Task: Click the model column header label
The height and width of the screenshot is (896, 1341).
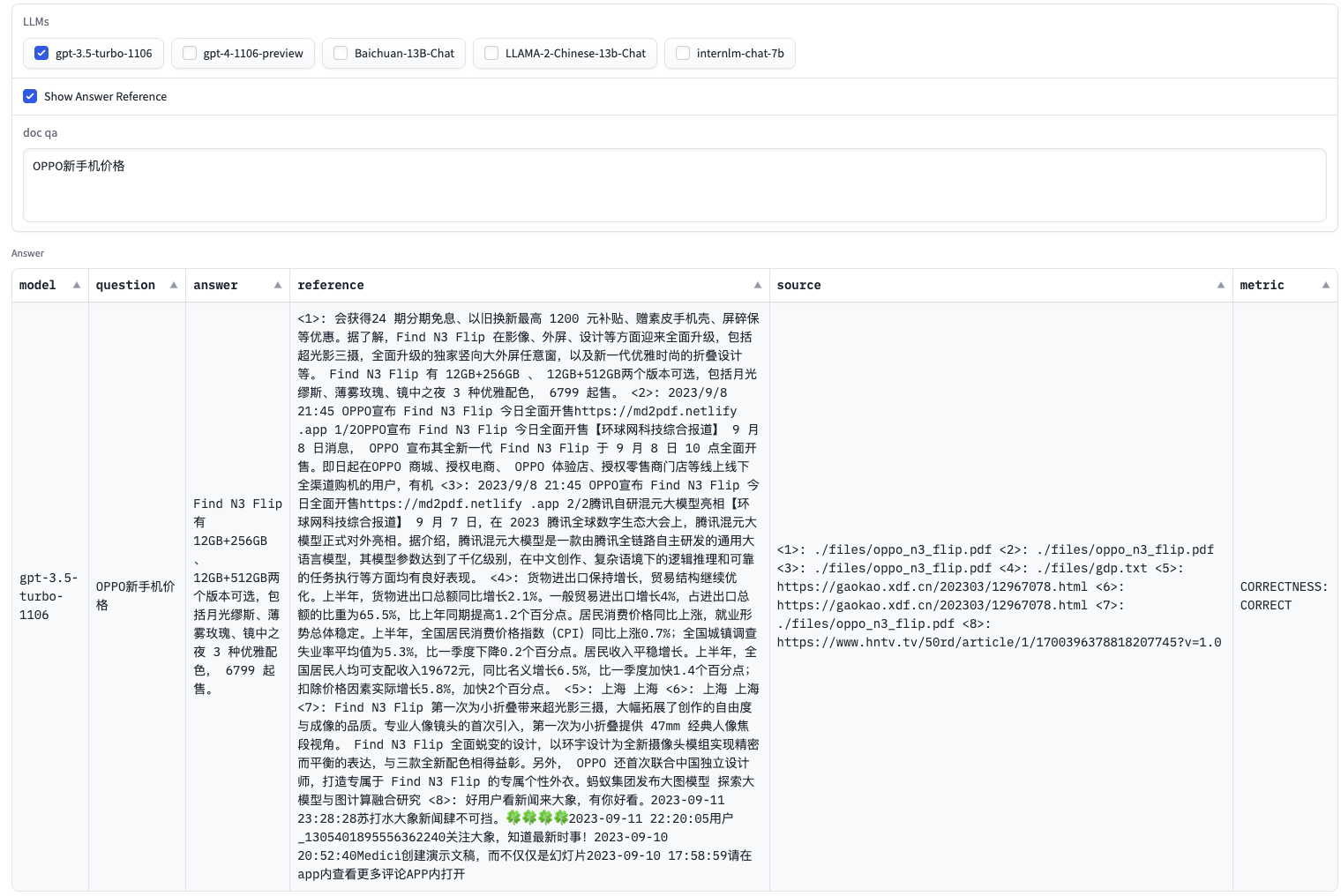Action: coord(38,285)
